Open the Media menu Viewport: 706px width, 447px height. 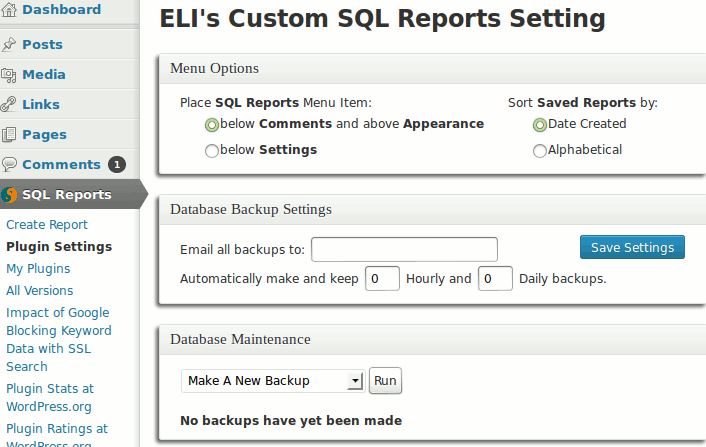point(44,74)
